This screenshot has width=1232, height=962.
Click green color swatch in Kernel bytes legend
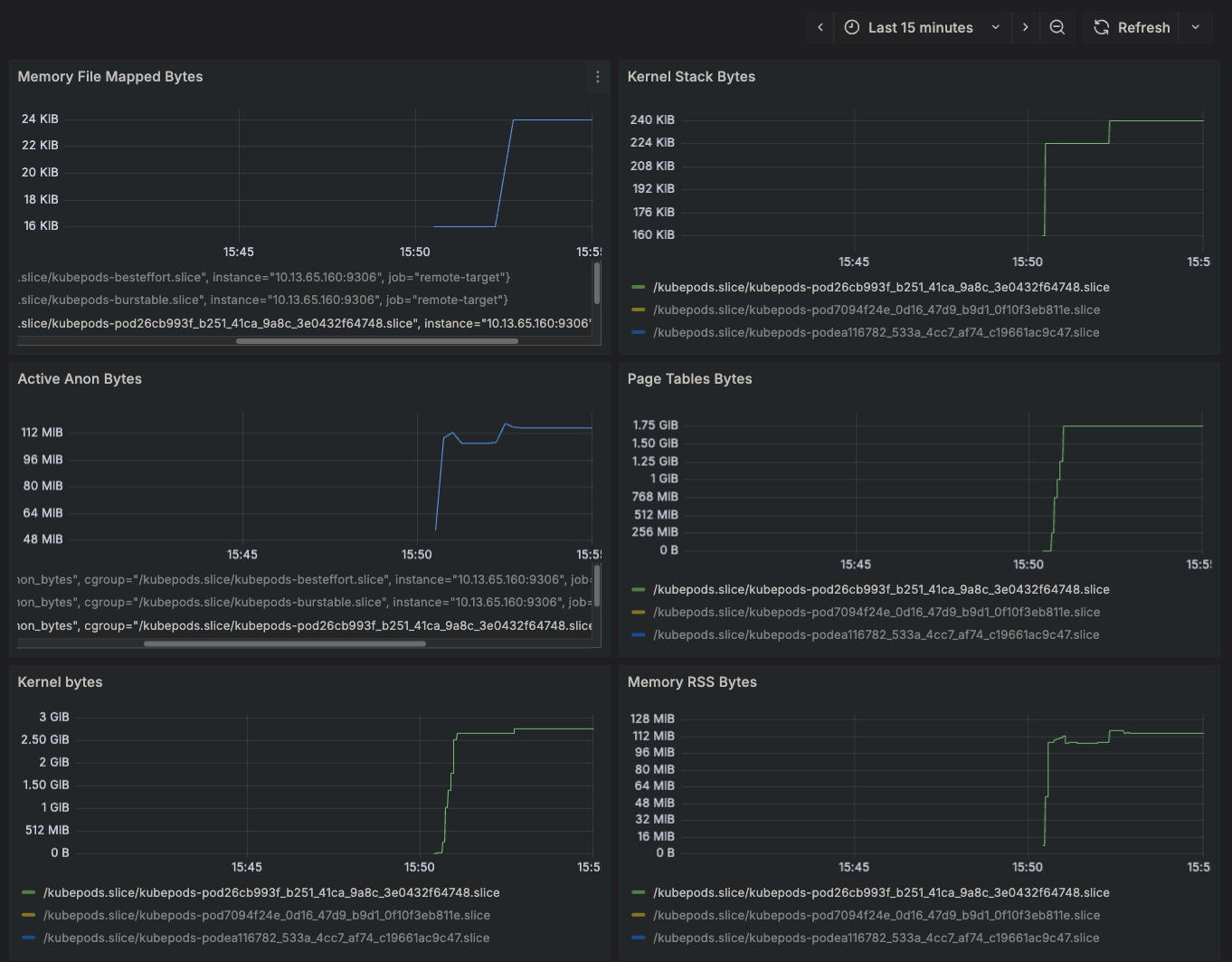29,892
